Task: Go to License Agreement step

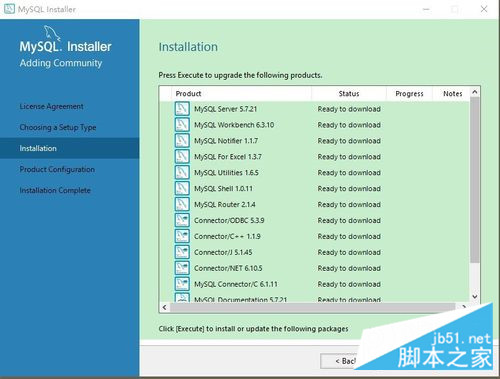Action: click(52, 106)
